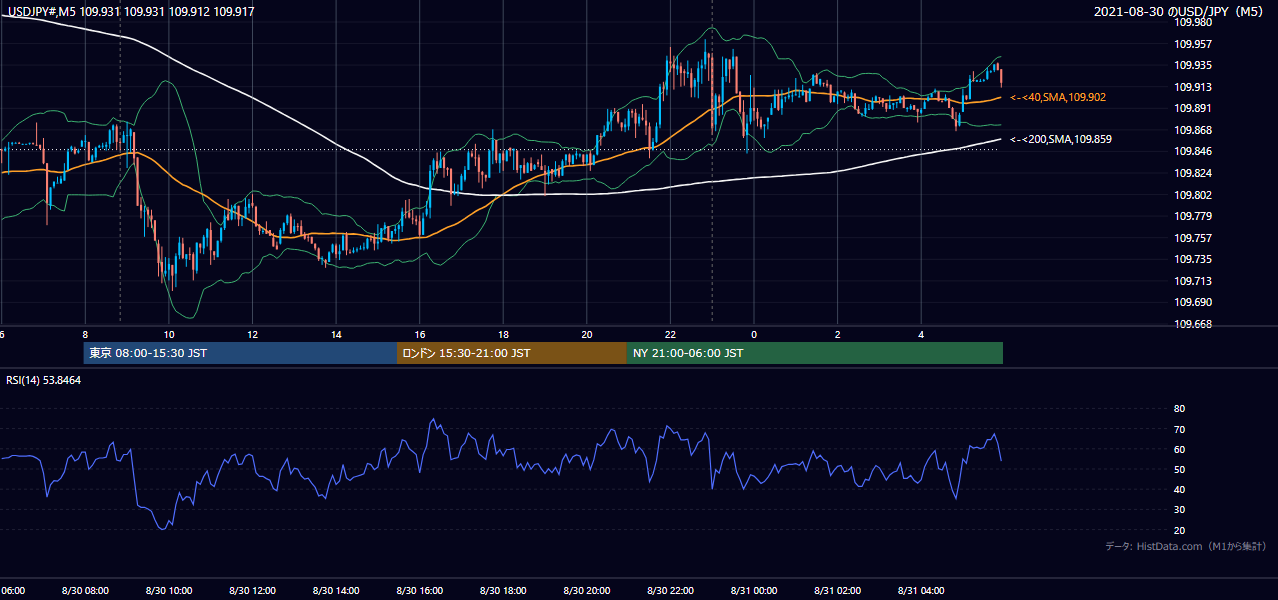1278x600 pixels.
Task: Click the RSI 30 level label
Action: (1179, 510)
